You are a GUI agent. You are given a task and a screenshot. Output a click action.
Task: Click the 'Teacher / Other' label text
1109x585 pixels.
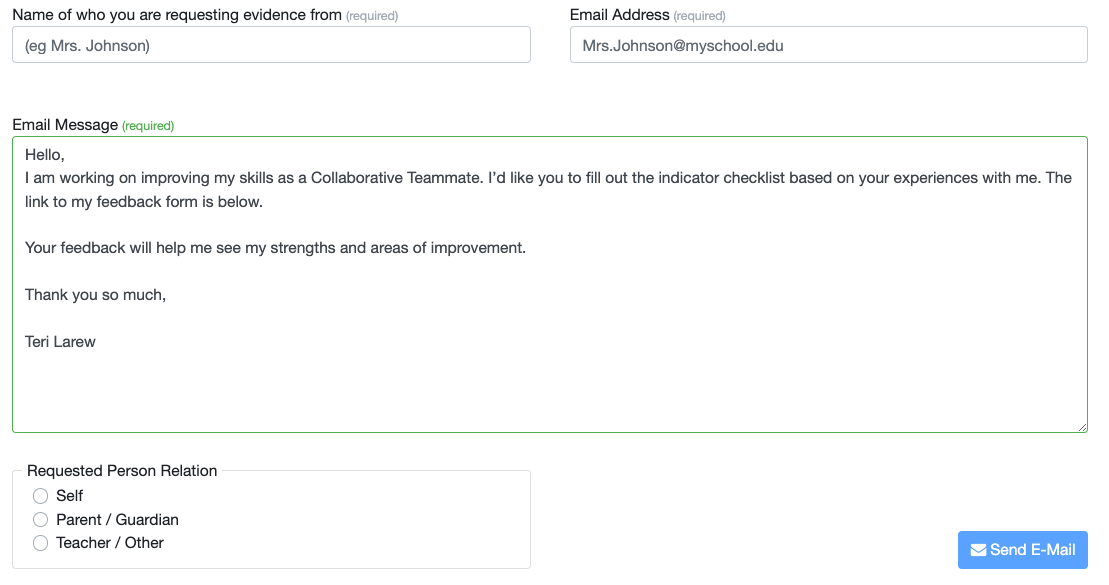110,543
